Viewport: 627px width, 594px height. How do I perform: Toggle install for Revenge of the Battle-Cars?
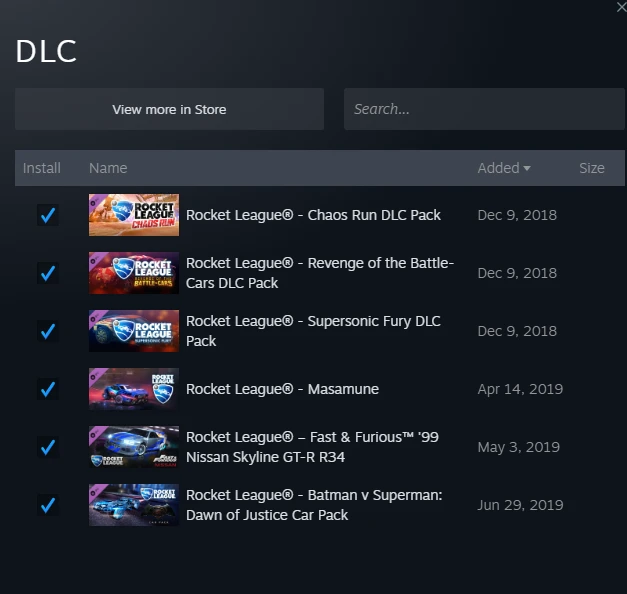(x=48, y=273)
